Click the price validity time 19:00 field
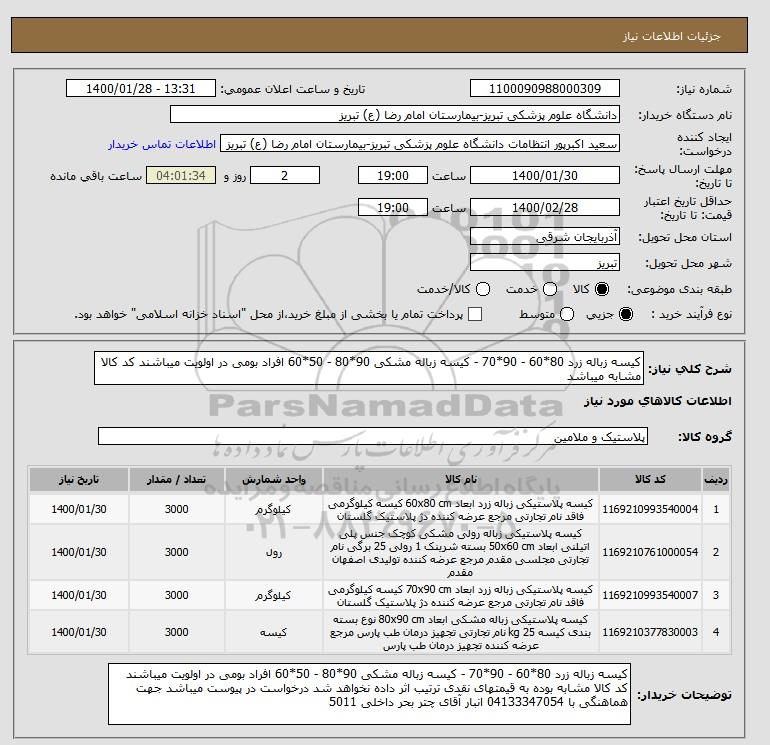The height and width of the screenshot is (745, 770). point(393,207)
